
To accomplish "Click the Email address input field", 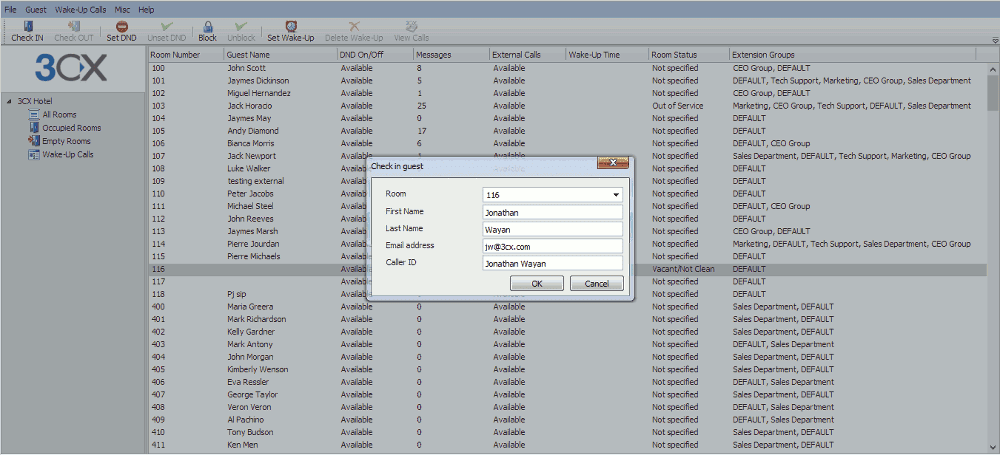I will tap(551, 246).
